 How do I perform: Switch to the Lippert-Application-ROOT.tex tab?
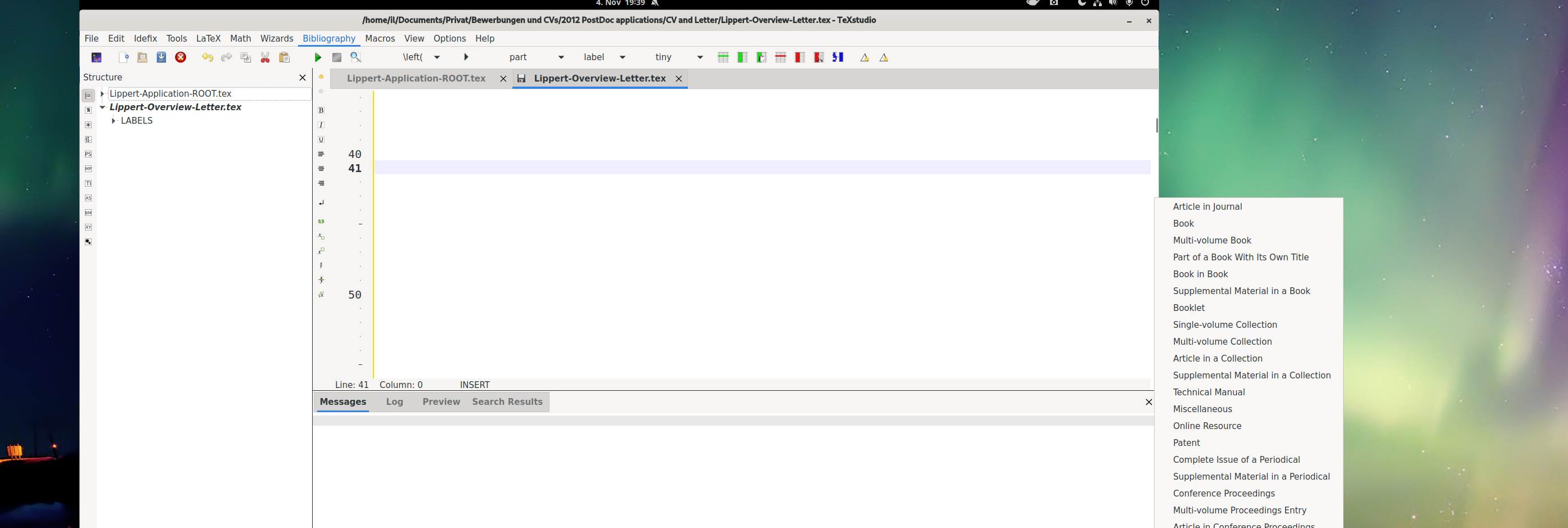416,78
